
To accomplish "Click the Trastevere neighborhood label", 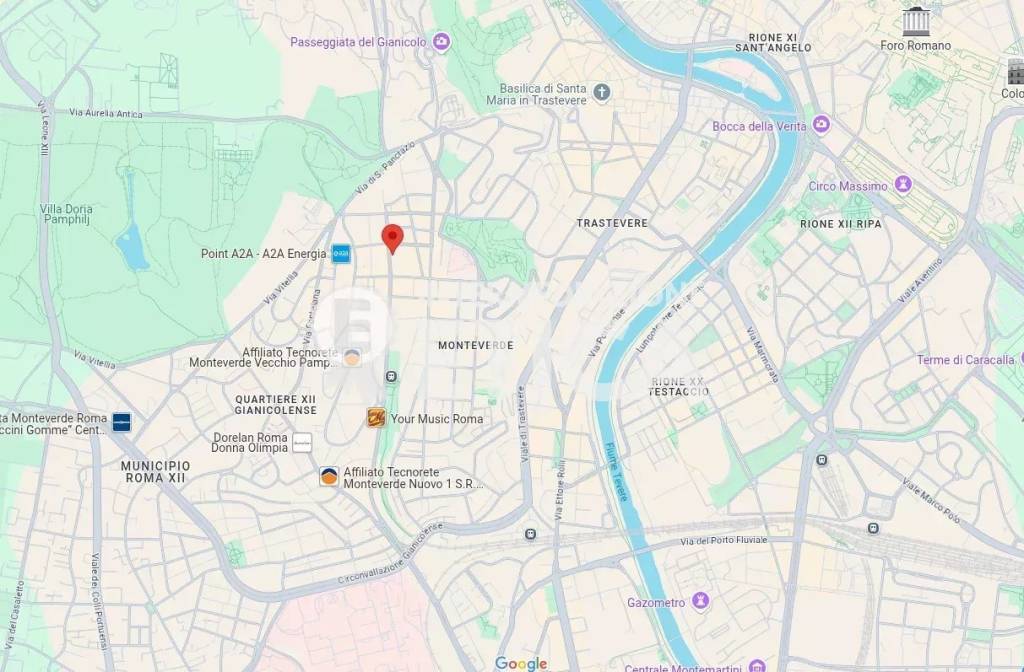I will coord(612,223).
